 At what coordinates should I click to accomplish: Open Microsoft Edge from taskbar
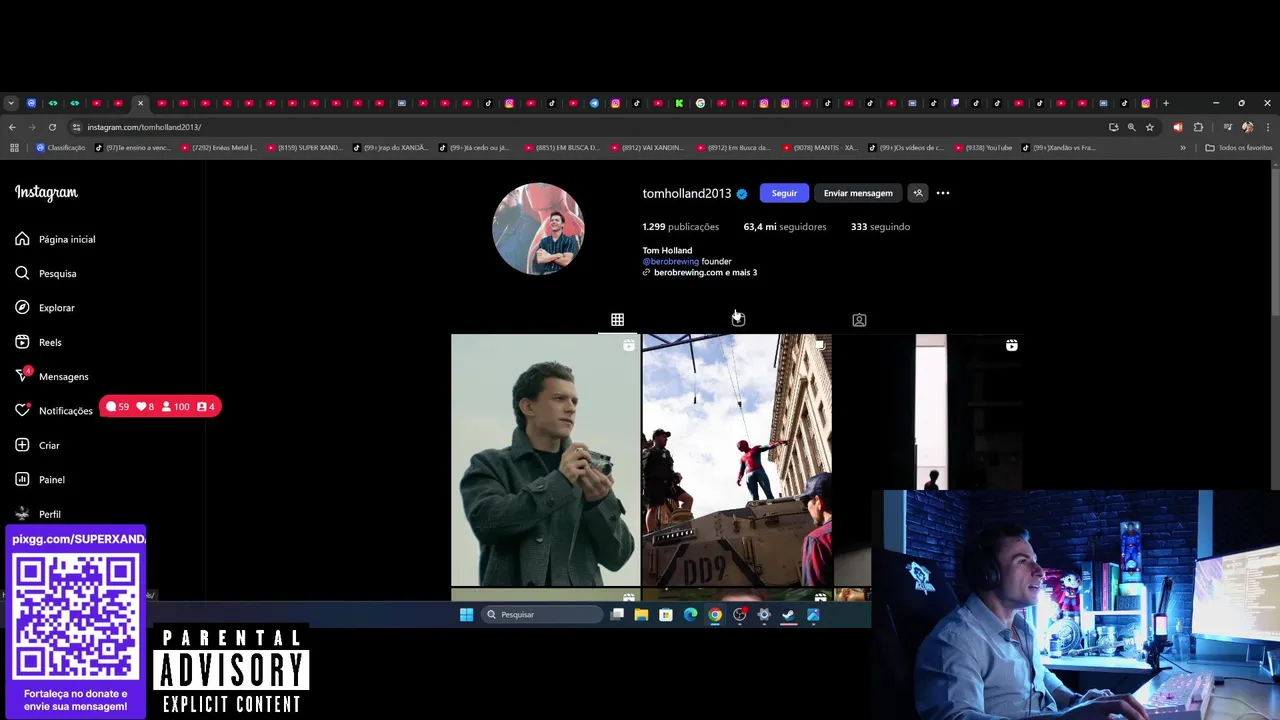tap(690, 615)
